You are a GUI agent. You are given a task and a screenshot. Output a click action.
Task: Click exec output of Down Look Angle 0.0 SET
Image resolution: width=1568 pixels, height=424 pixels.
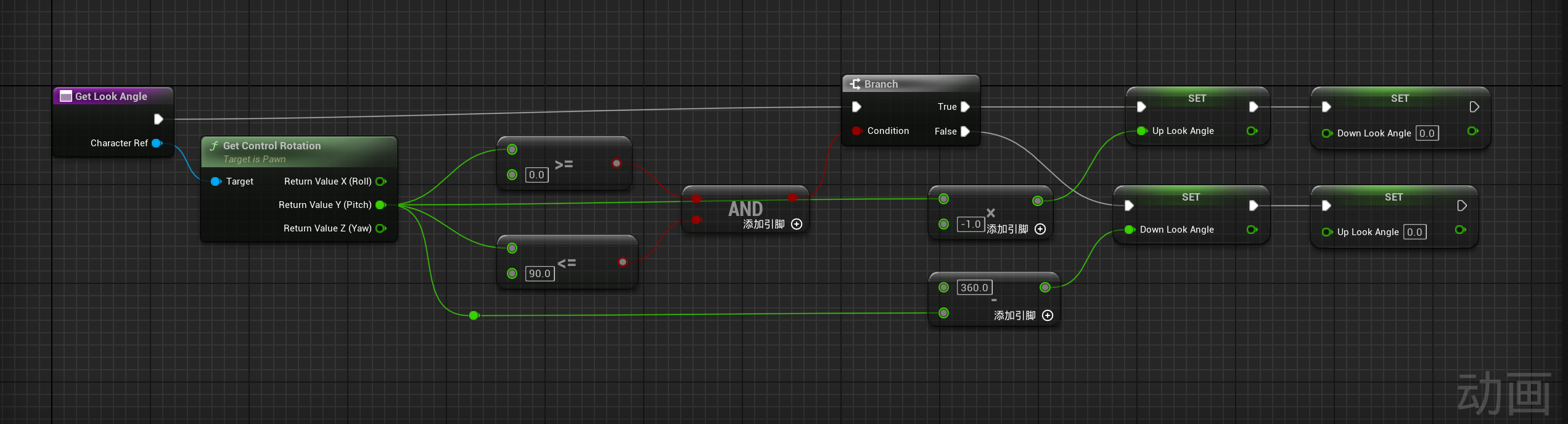pos(1474,107)
